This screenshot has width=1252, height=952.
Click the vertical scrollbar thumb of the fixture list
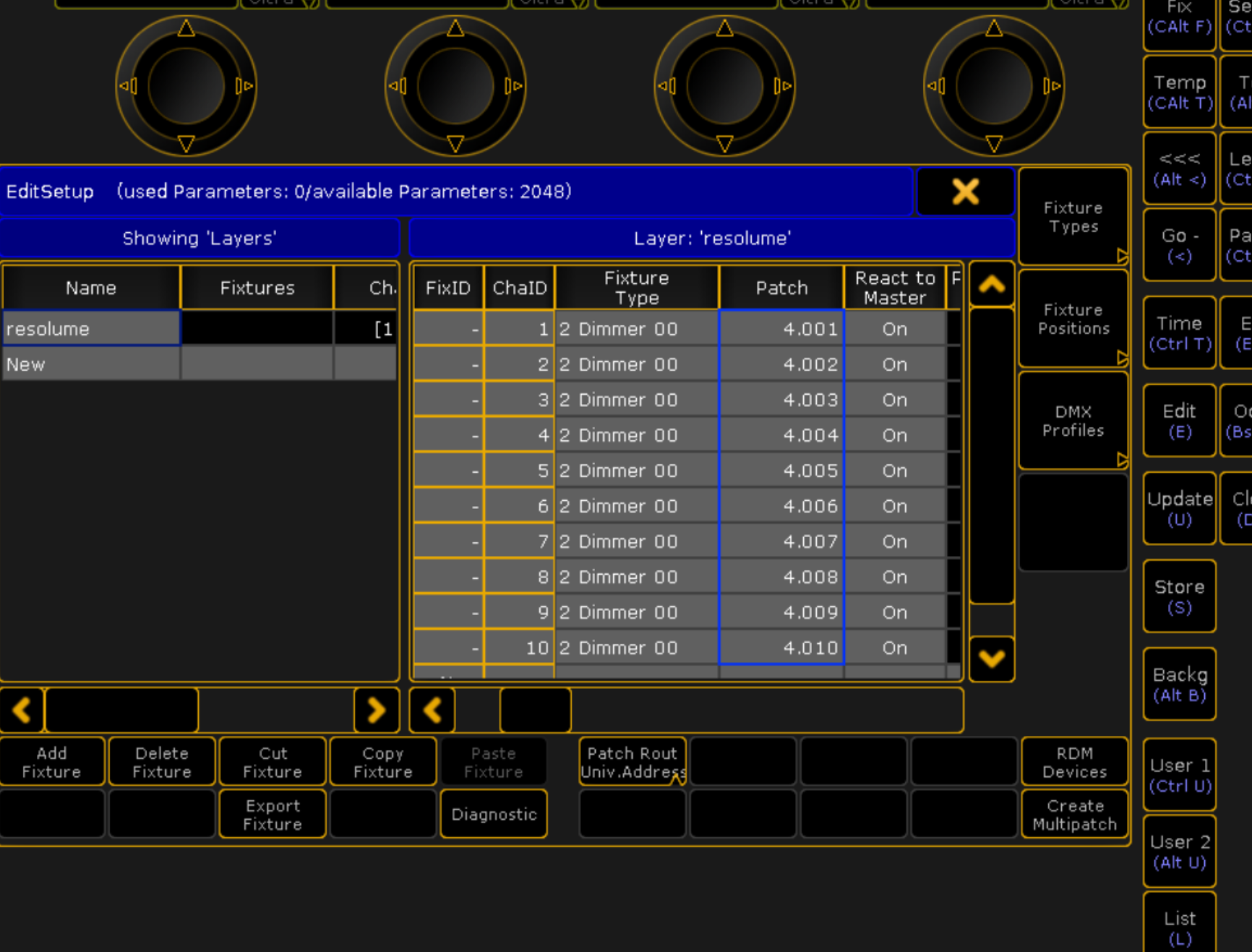992,455
